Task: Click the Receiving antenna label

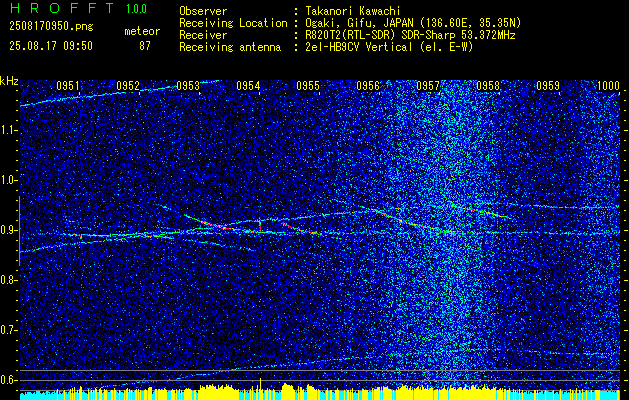Action: pos(230,47)
